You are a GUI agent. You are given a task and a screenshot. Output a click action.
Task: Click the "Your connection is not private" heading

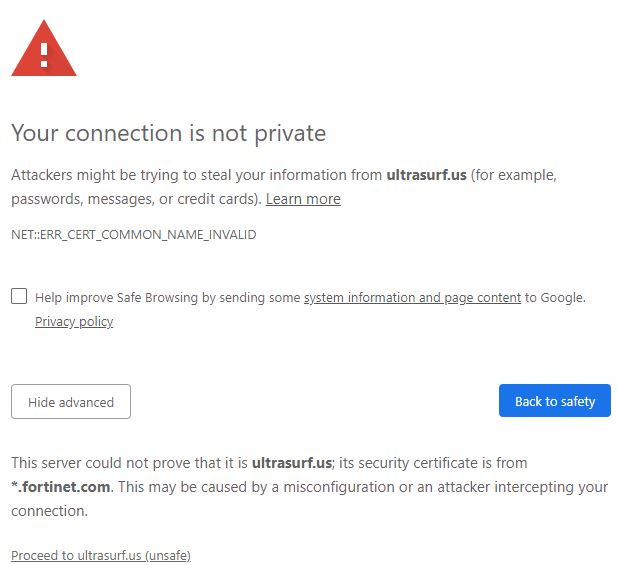pyautogui.click(x=168, y=133)
